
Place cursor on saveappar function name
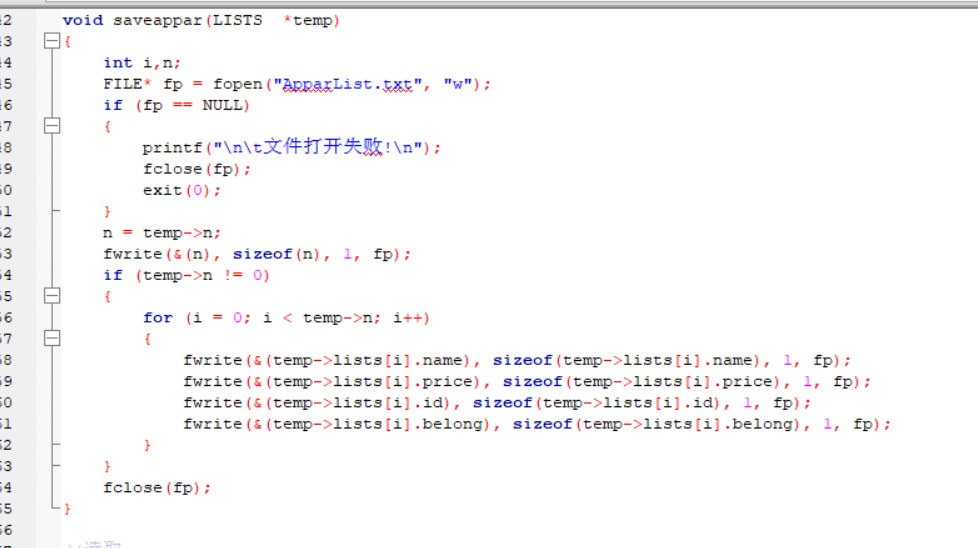[158, 21]
